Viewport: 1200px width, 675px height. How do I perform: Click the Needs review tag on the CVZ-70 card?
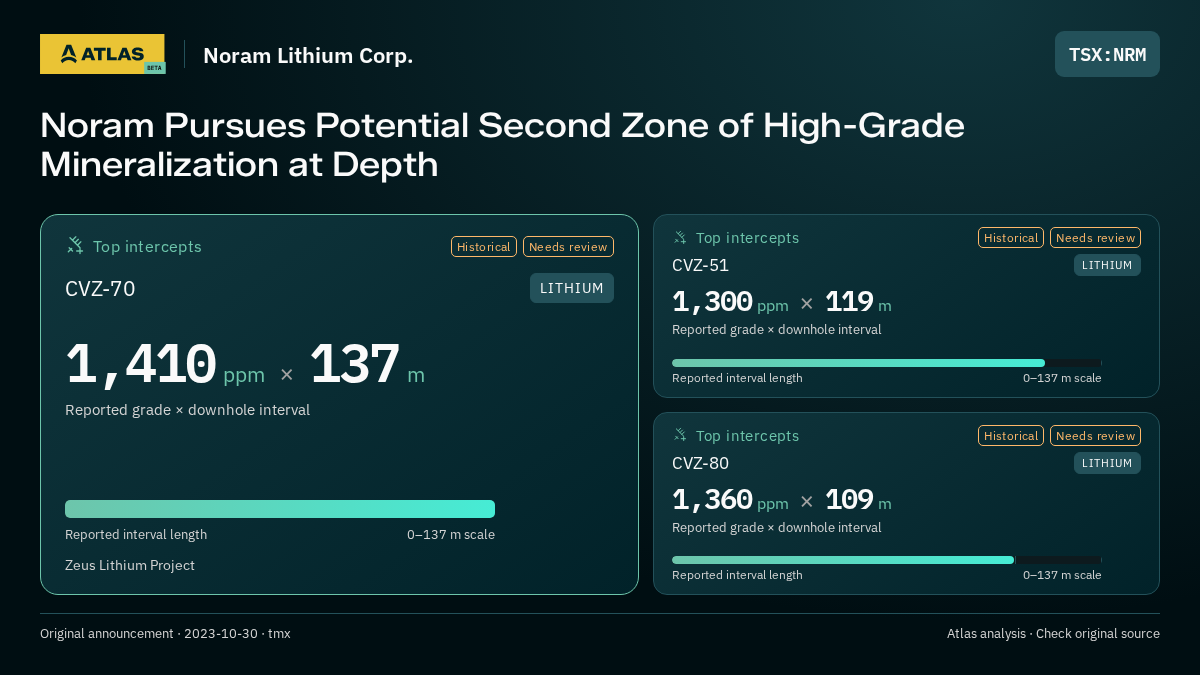[x=568, y=246]
